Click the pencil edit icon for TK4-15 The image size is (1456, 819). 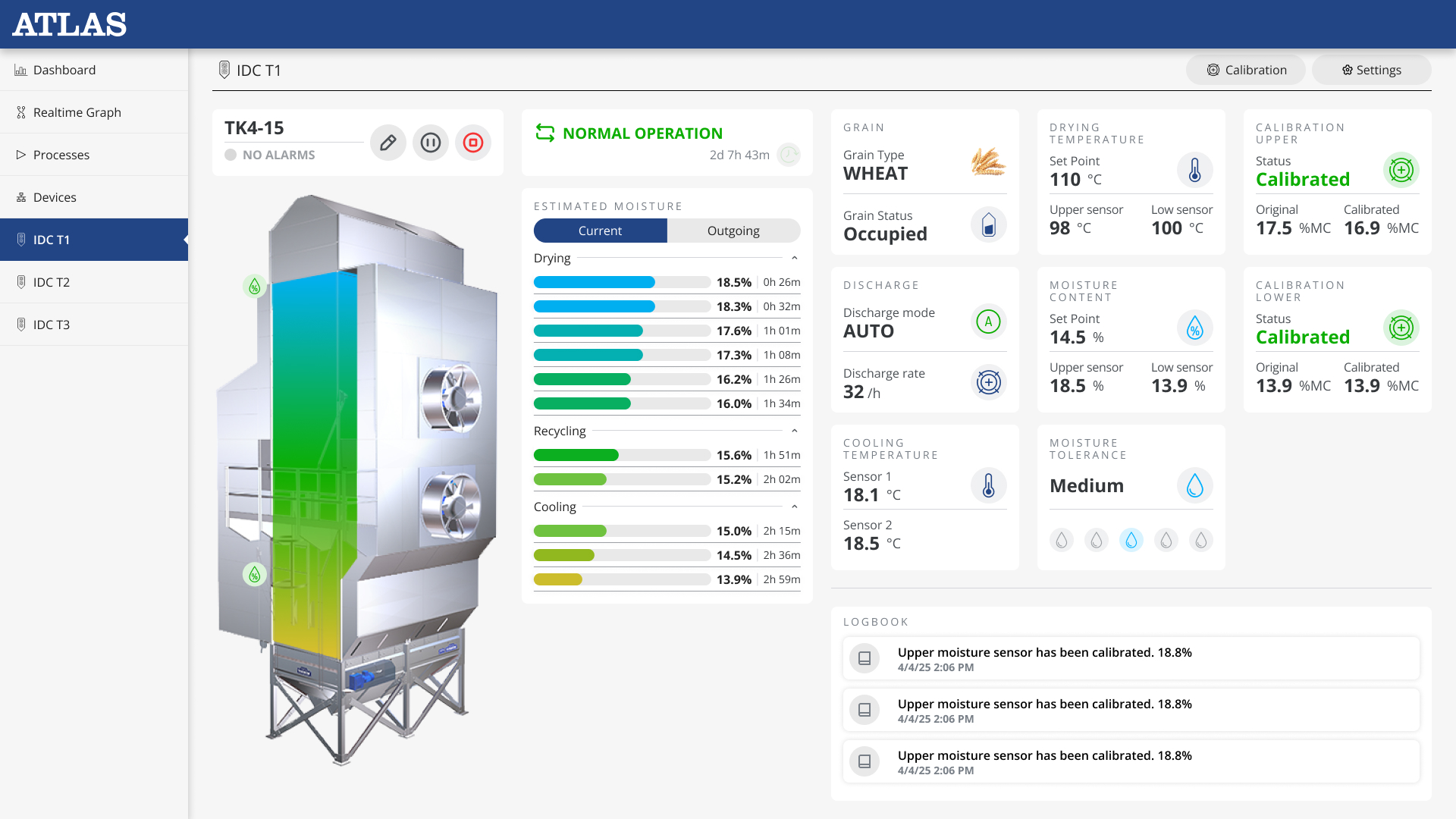click(x=388, y=143)
